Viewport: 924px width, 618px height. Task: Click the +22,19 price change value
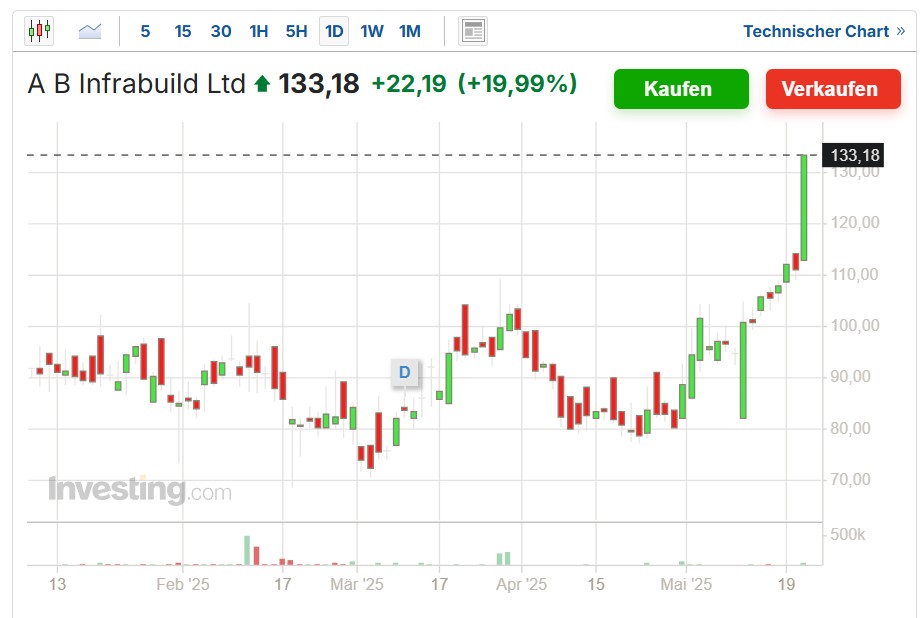[x=409, y=84]
